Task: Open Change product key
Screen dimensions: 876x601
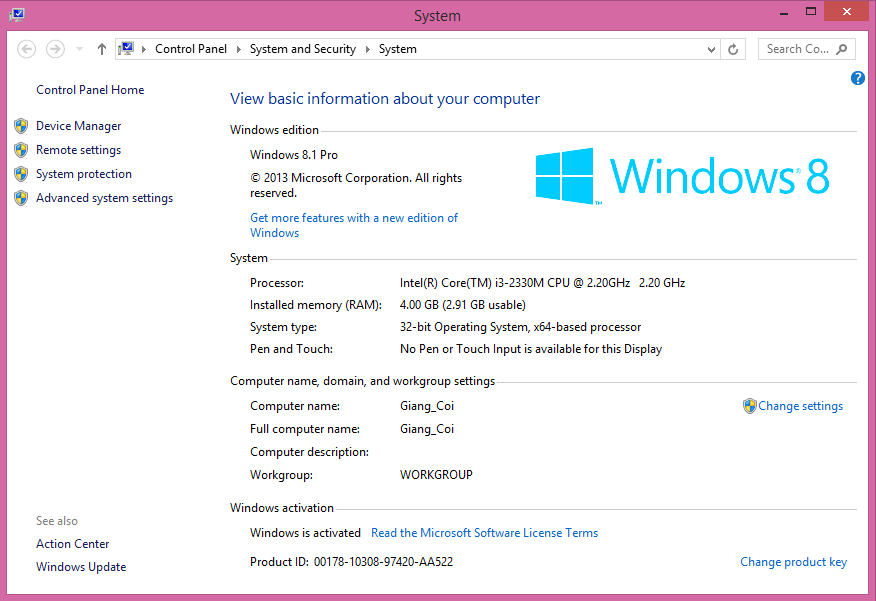Action: click(793, 562)
